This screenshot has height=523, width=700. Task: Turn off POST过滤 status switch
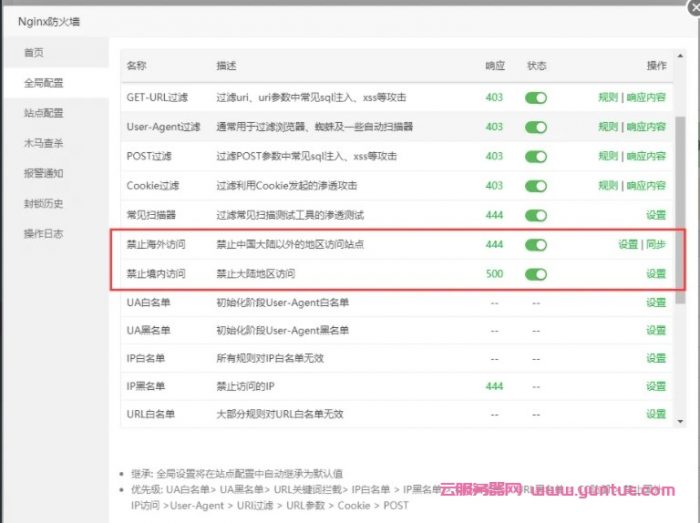click(x=537, y=157)
